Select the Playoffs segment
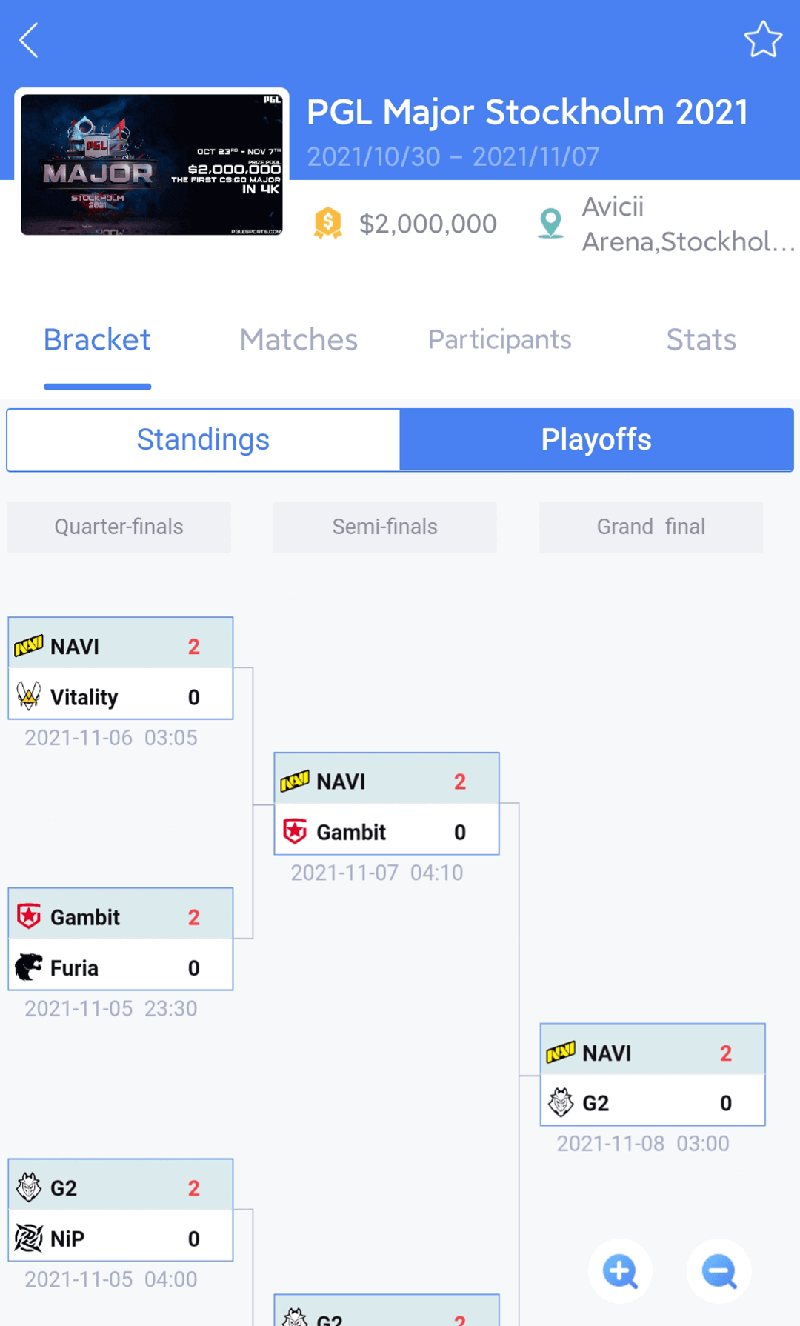 (x=597, y=440)
